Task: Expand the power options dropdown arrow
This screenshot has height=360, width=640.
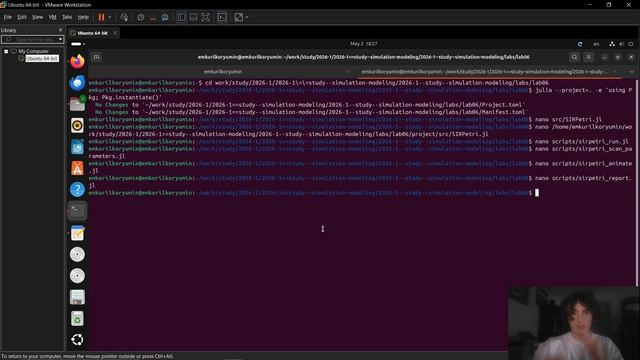Action: tap(109, 17)
